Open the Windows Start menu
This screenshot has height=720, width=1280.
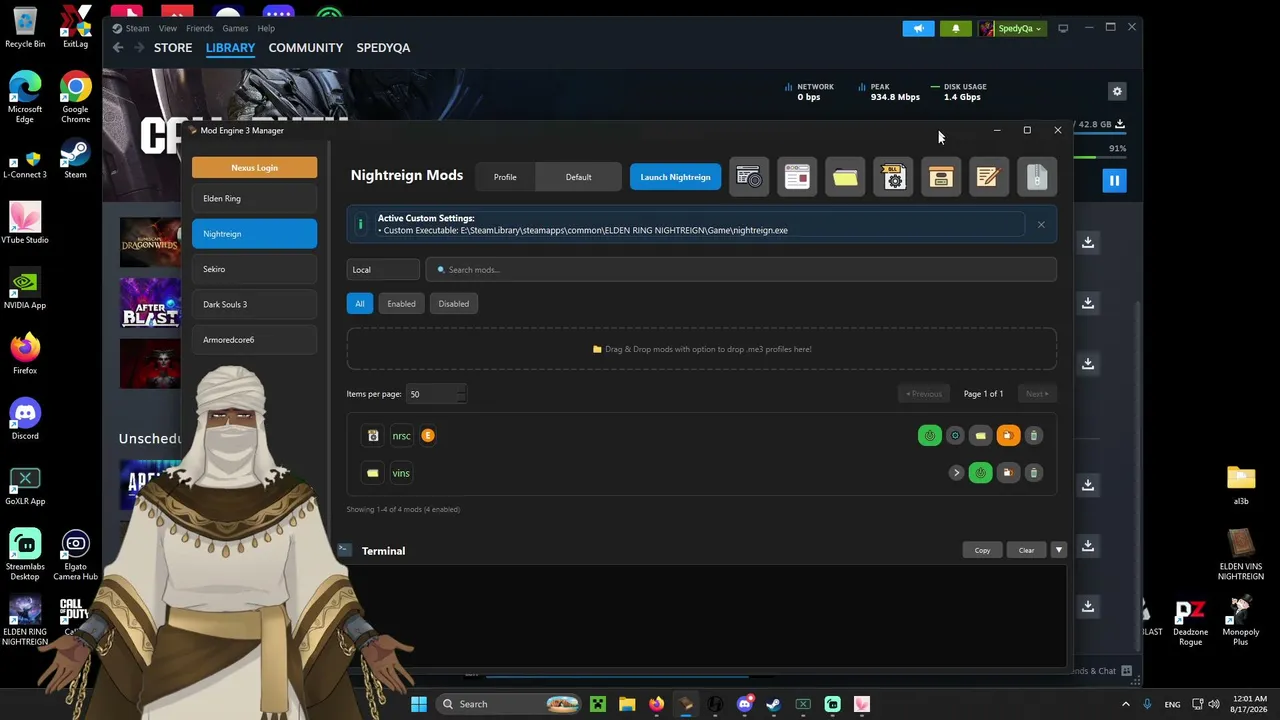(x=419, y=704)
